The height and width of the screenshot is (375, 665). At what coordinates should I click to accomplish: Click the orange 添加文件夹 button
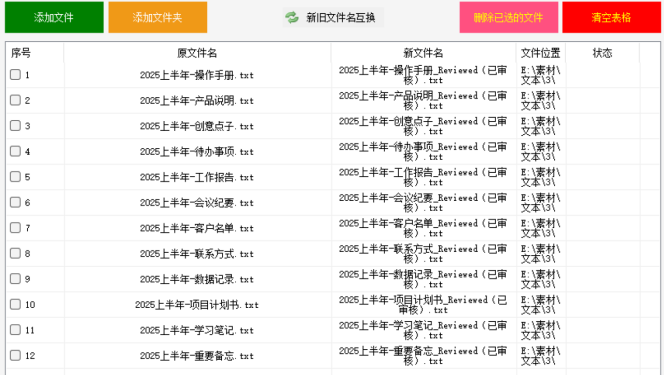pyautogui.click(x=158, y=17)
